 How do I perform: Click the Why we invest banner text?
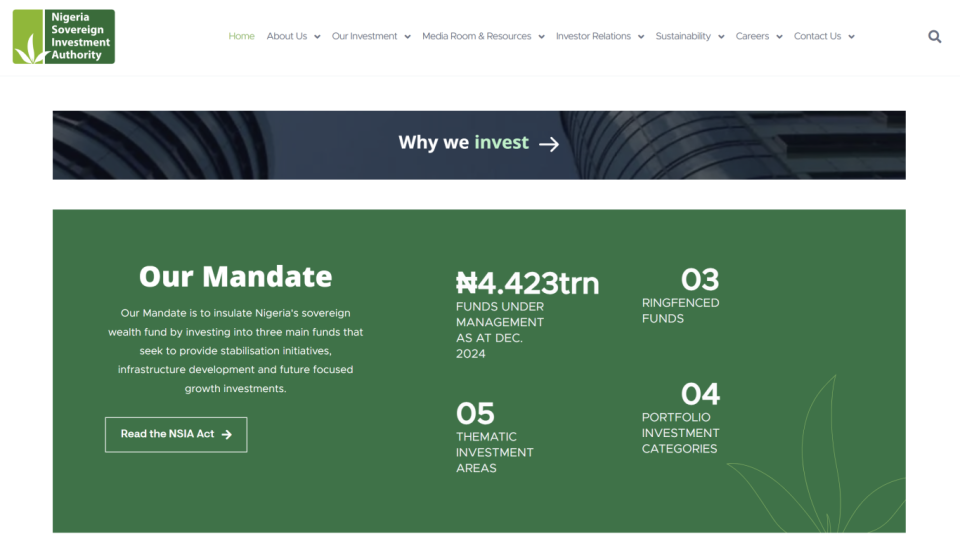pos(463,143)
